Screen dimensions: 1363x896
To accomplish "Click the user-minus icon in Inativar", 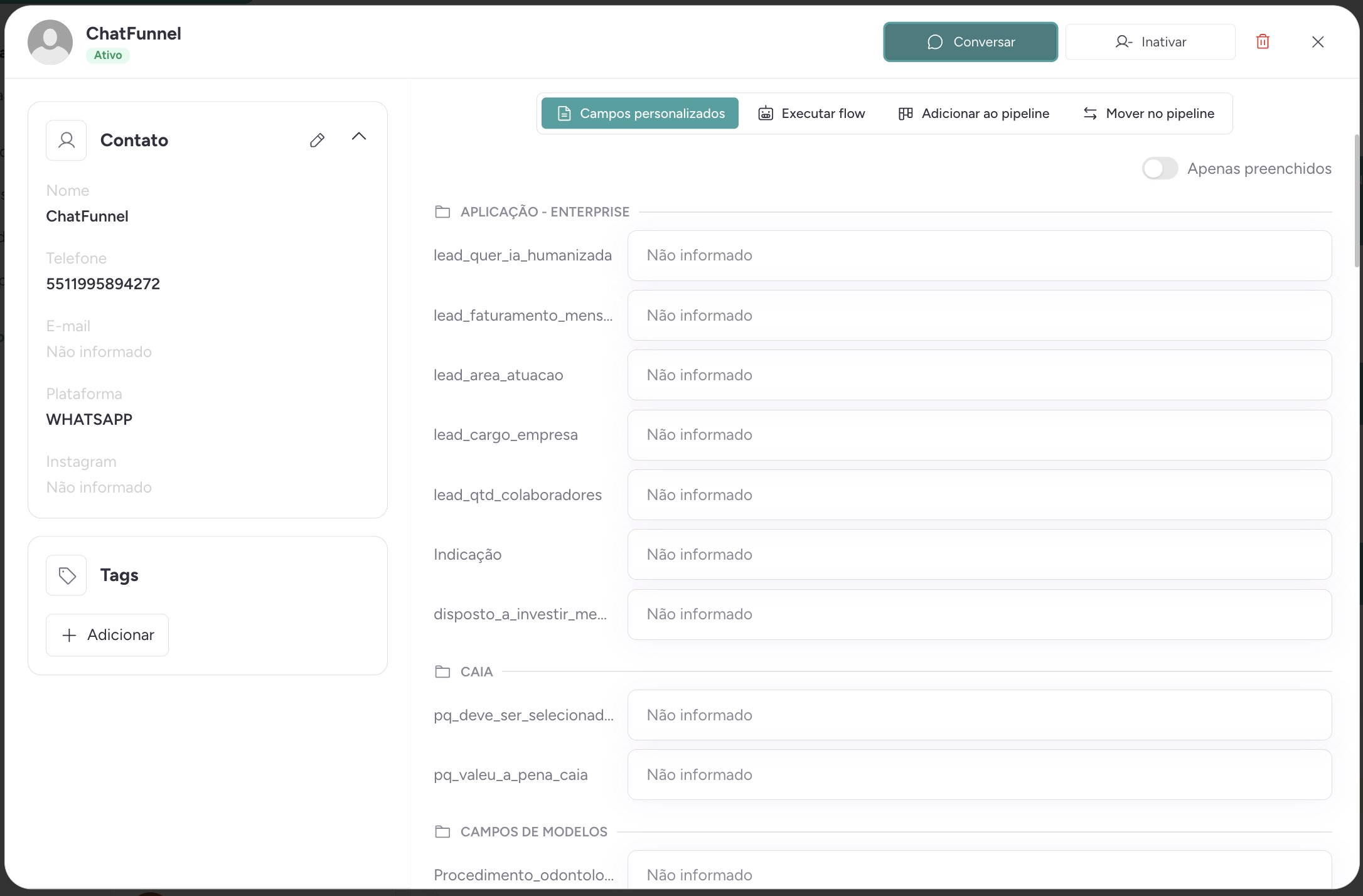I will coord(1123,42).
